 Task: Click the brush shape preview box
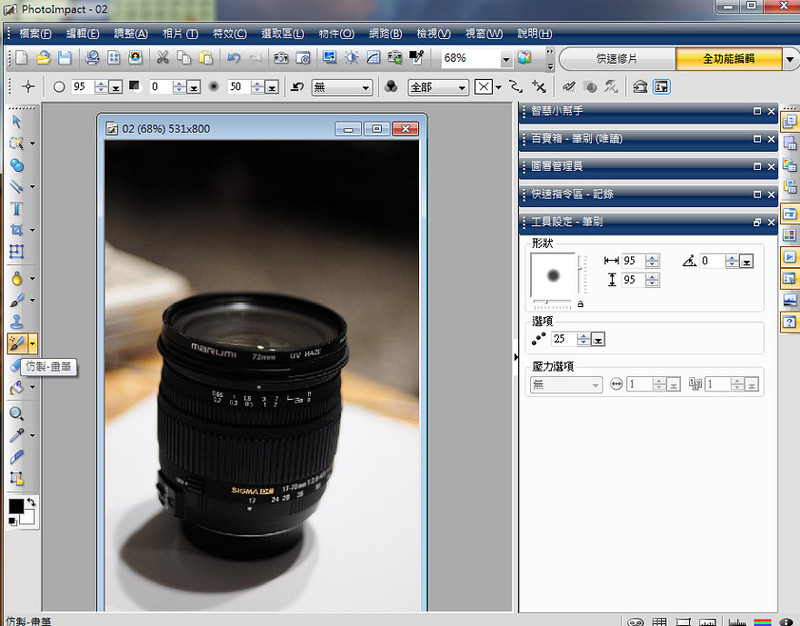click(x=553, y=276)
